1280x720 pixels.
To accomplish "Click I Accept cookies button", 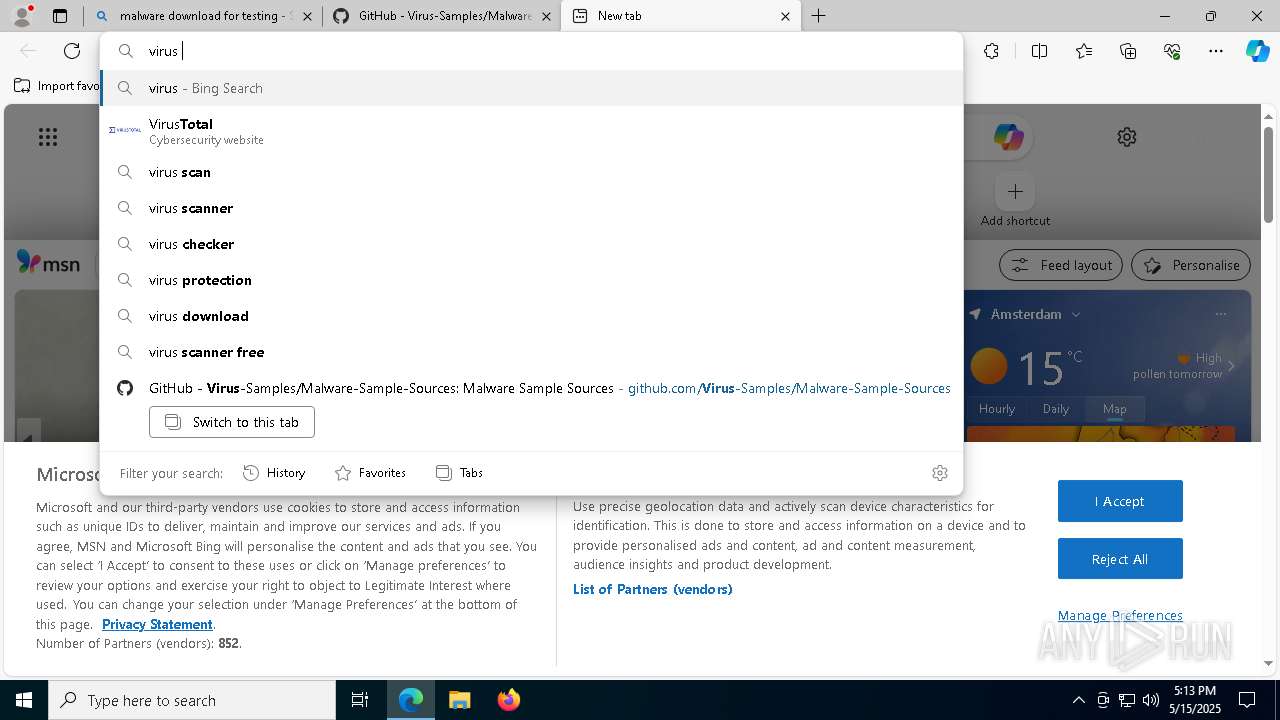I will [x=1120, y=501].
